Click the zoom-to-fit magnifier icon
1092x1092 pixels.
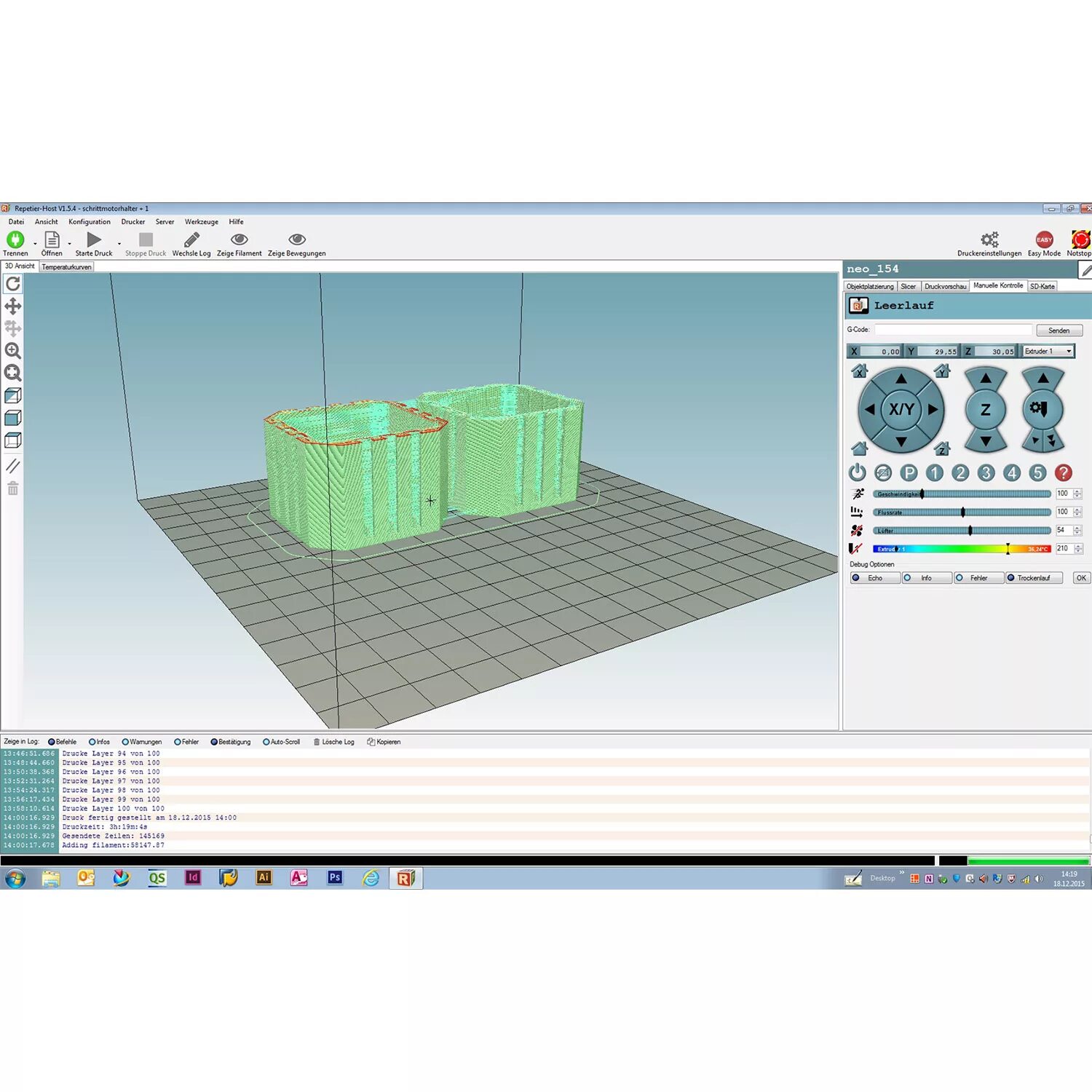tap(13, 373)
